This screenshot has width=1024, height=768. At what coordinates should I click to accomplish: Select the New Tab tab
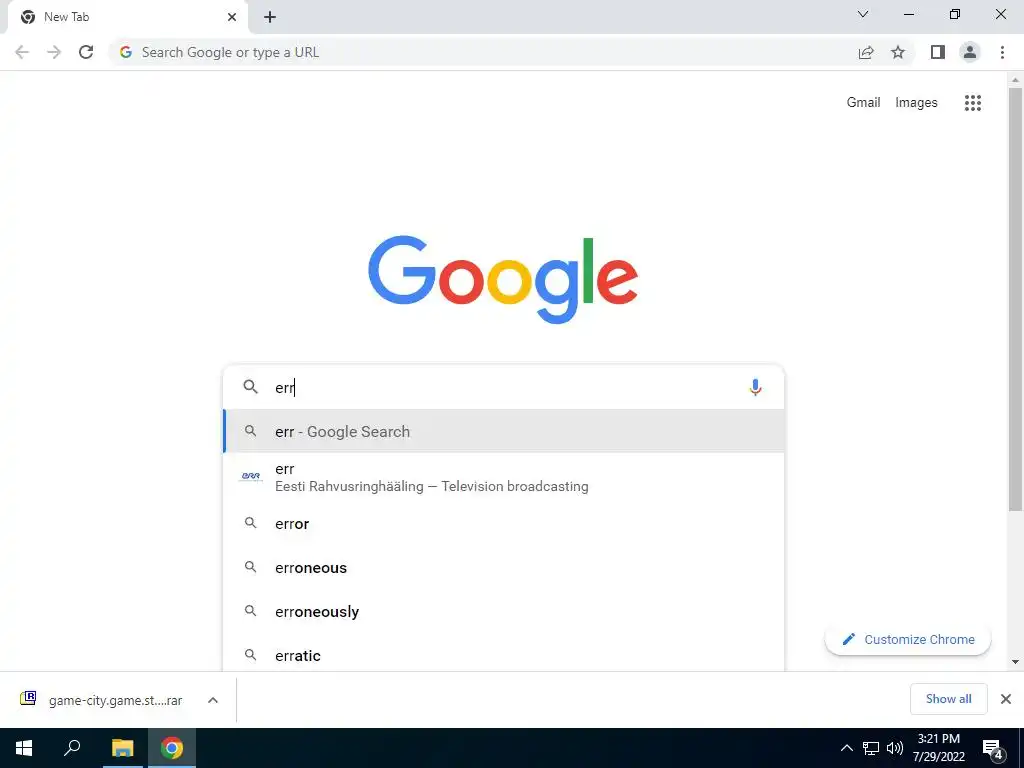127,18
